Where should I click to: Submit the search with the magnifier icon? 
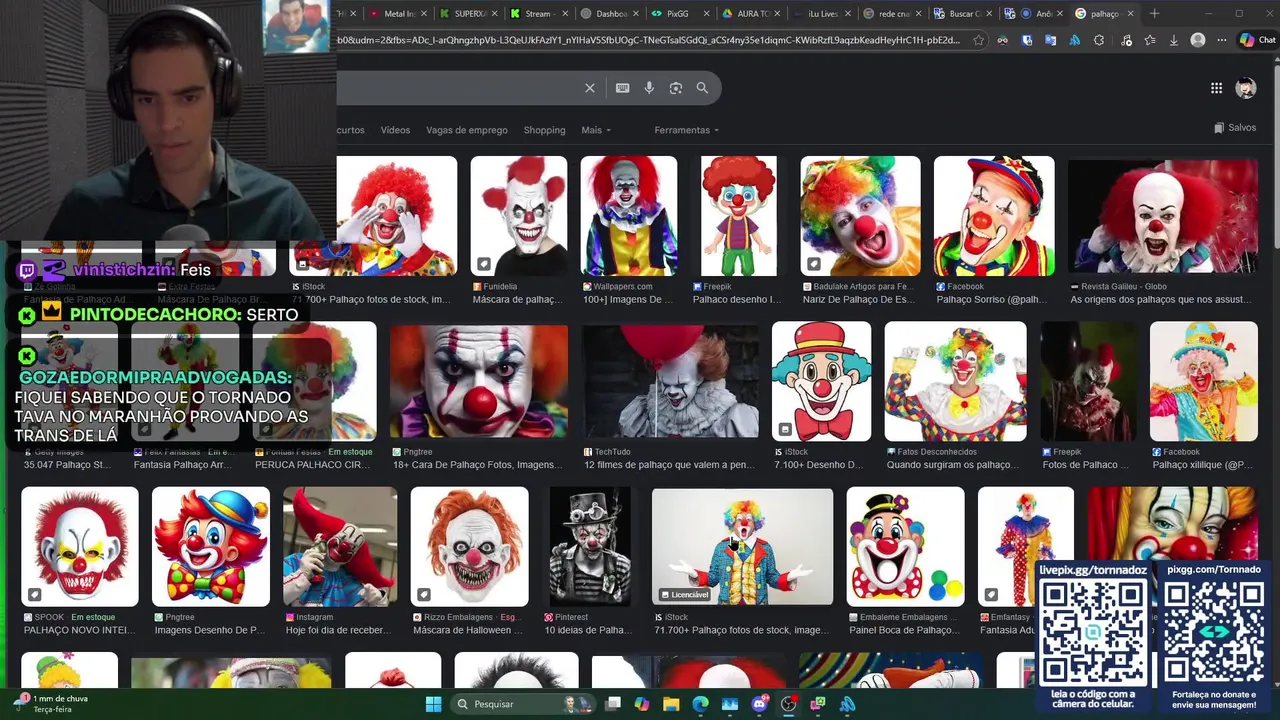pos(702,88)
